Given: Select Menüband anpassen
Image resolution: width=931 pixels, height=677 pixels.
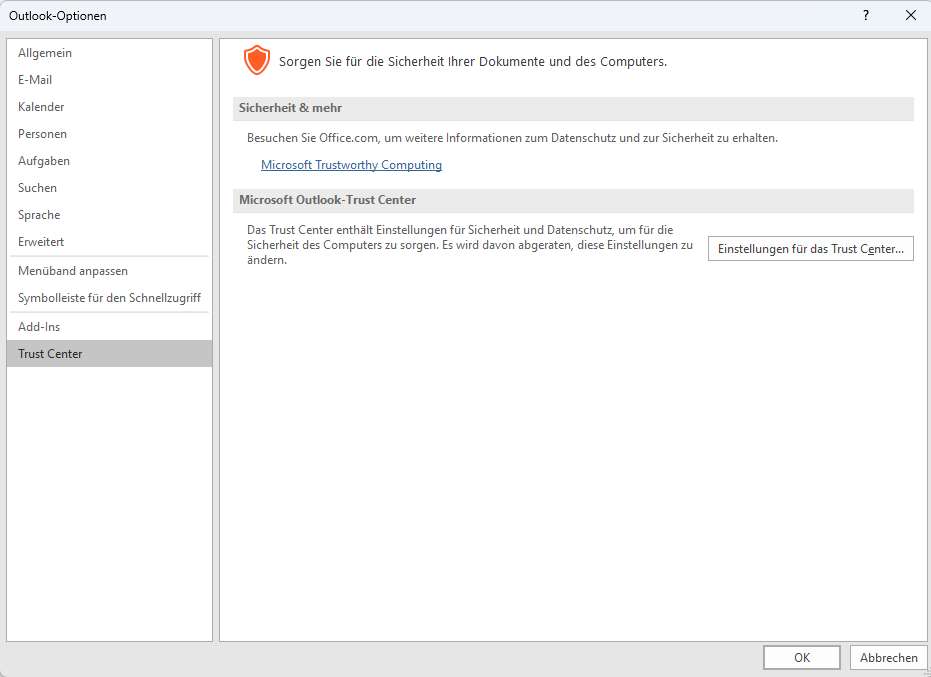Looking at the screenshot, I should [x=109, y=271].
